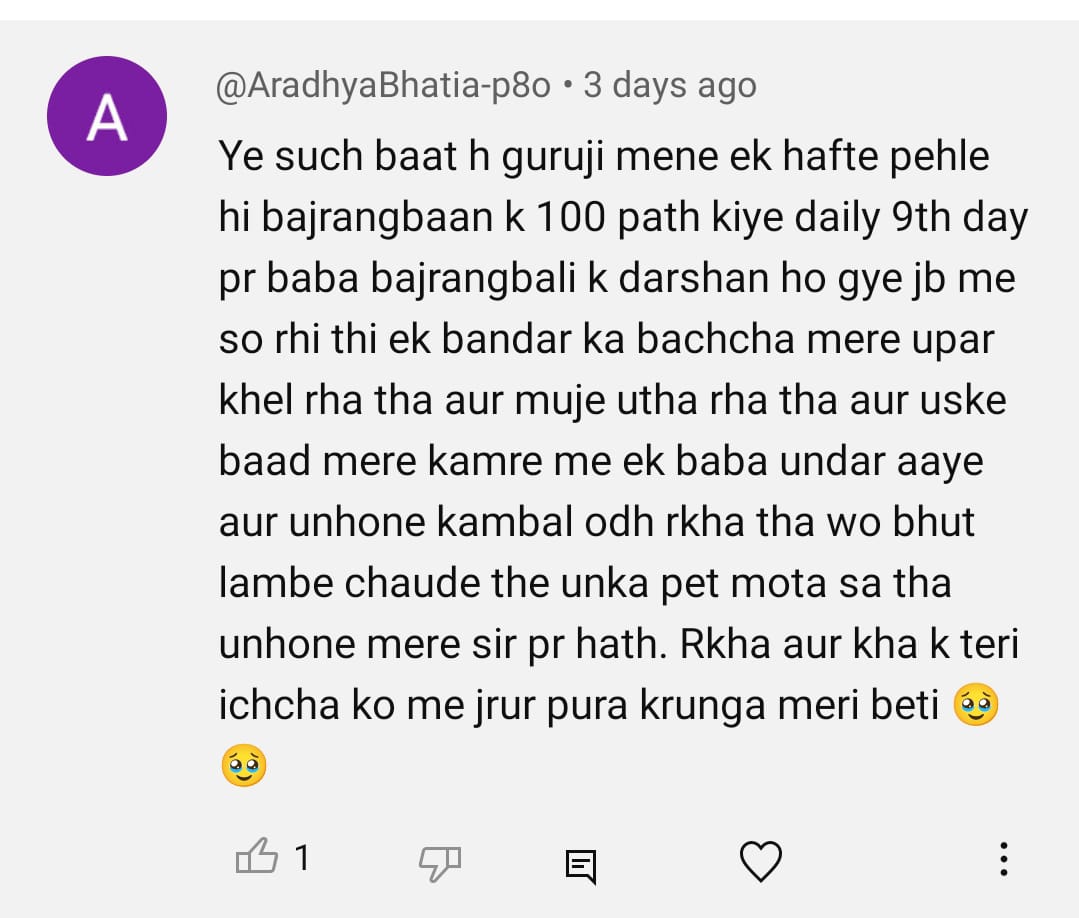Image resolution: width=1079 pixels, height=918 pixels.
Task: Click the line 'baad mere kamre me ek baba'
Action: [x=601, y=462]
